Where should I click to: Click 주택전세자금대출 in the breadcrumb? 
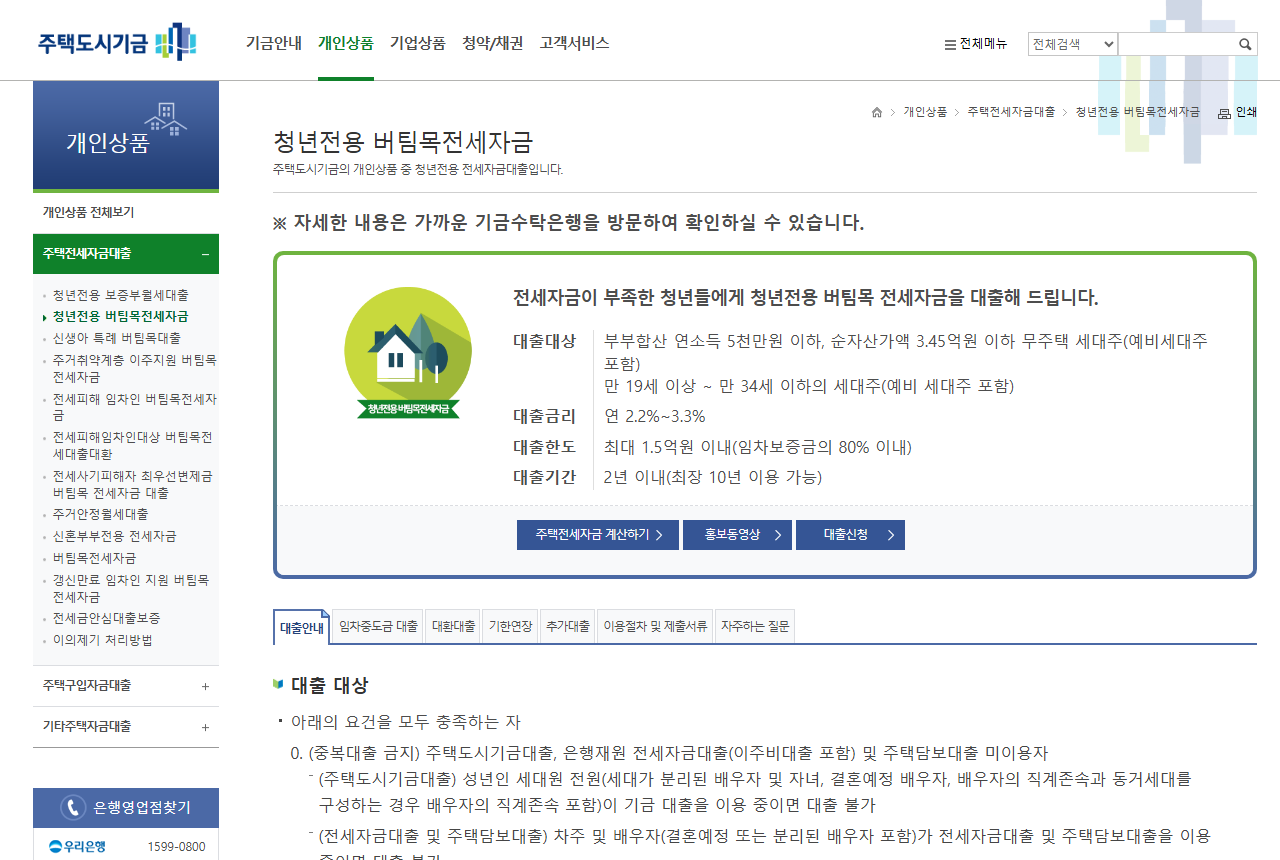click(x=1011, y=112)
